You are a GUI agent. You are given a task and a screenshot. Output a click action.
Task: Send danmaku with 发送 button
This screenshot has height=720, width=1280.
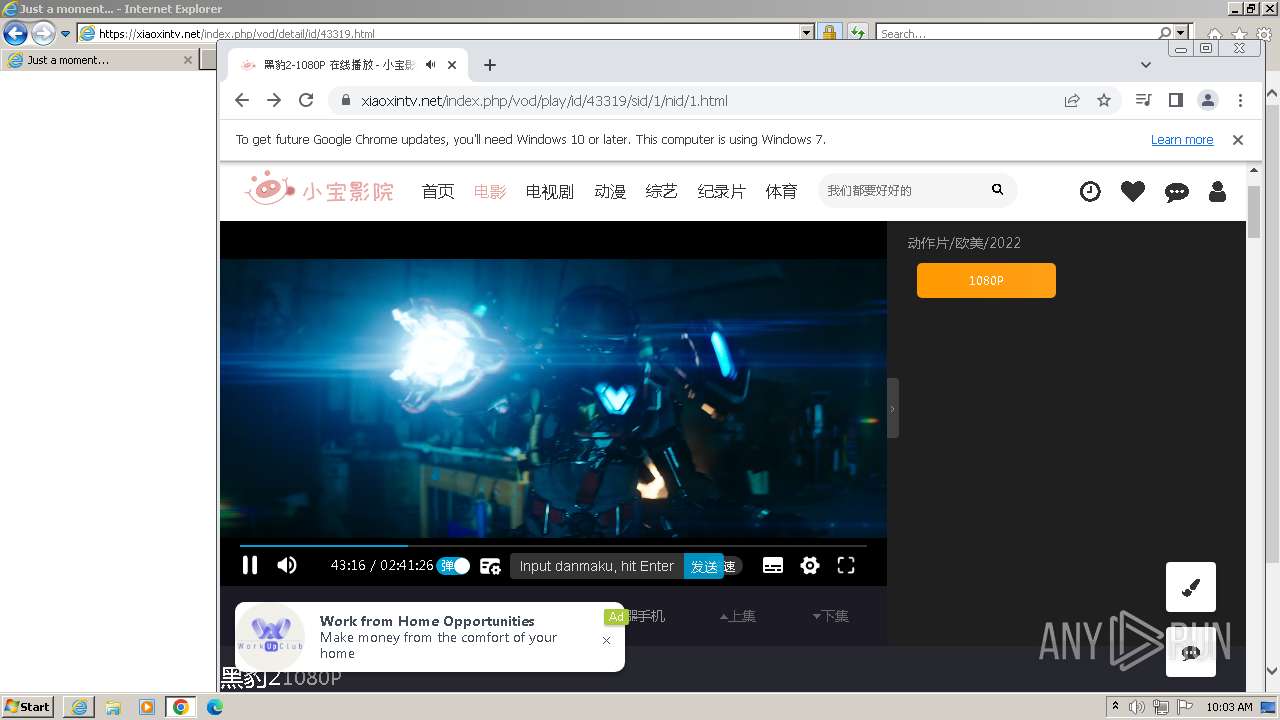click(705, 566)
